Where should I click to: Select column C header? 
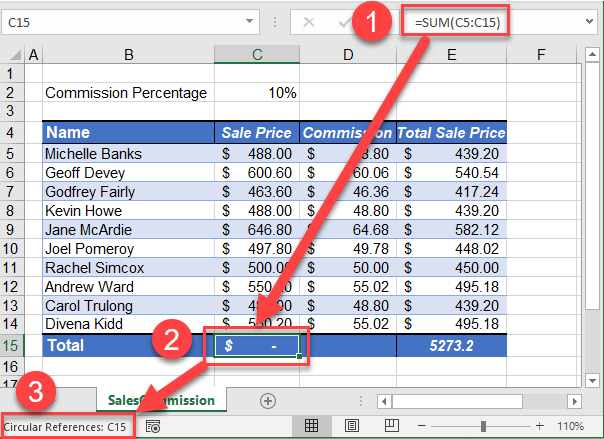257,55
